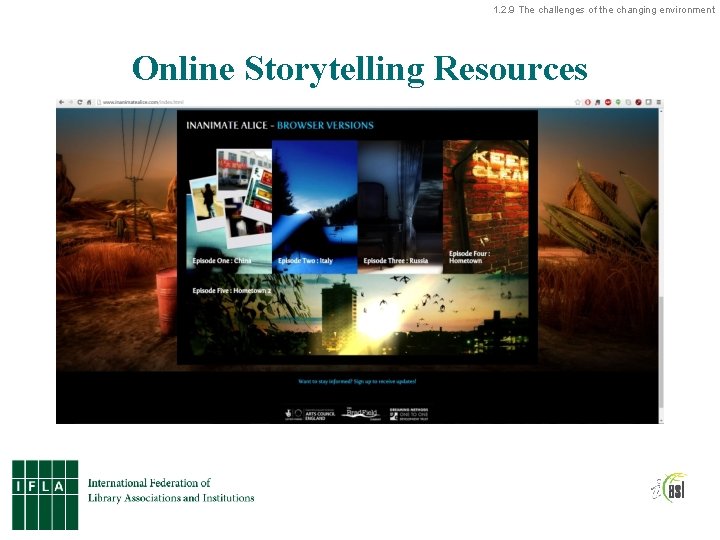Click the IFLA green grid logo
The image size is (720, 540).
click(45, 495)
